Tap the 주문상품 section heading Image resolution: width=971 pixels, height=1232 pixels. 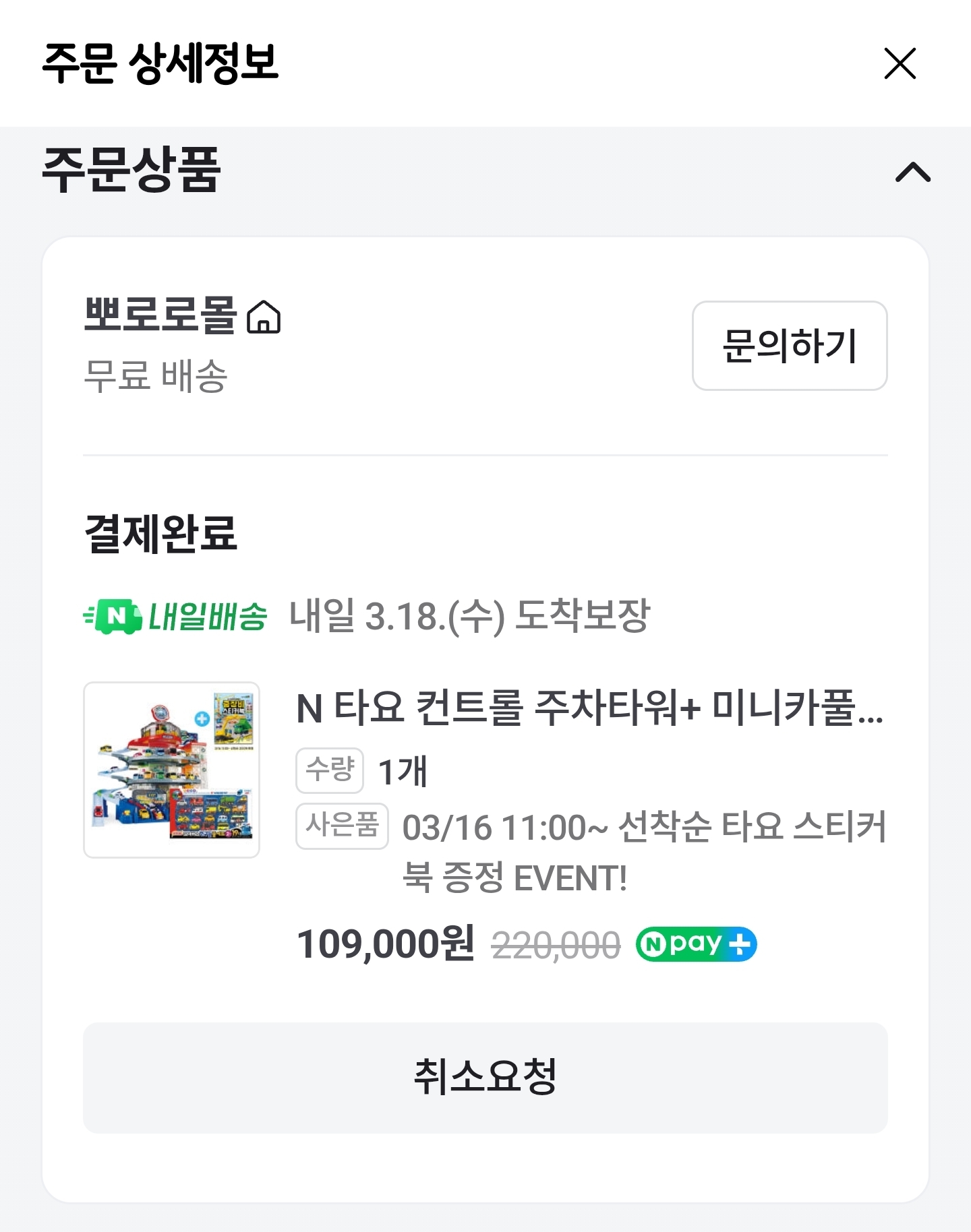click(131, 171)
